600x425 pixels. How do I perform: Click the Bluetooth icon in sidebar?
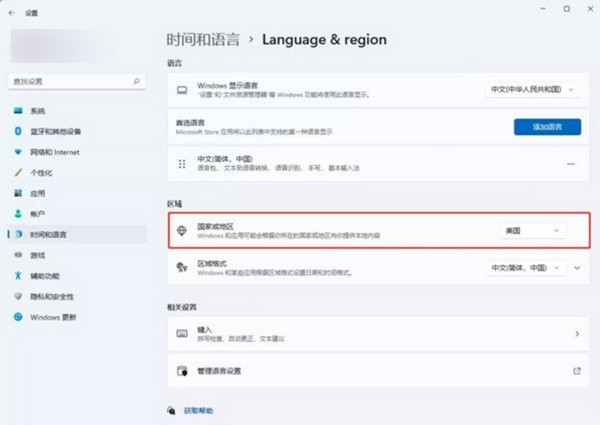click(18, 131)
